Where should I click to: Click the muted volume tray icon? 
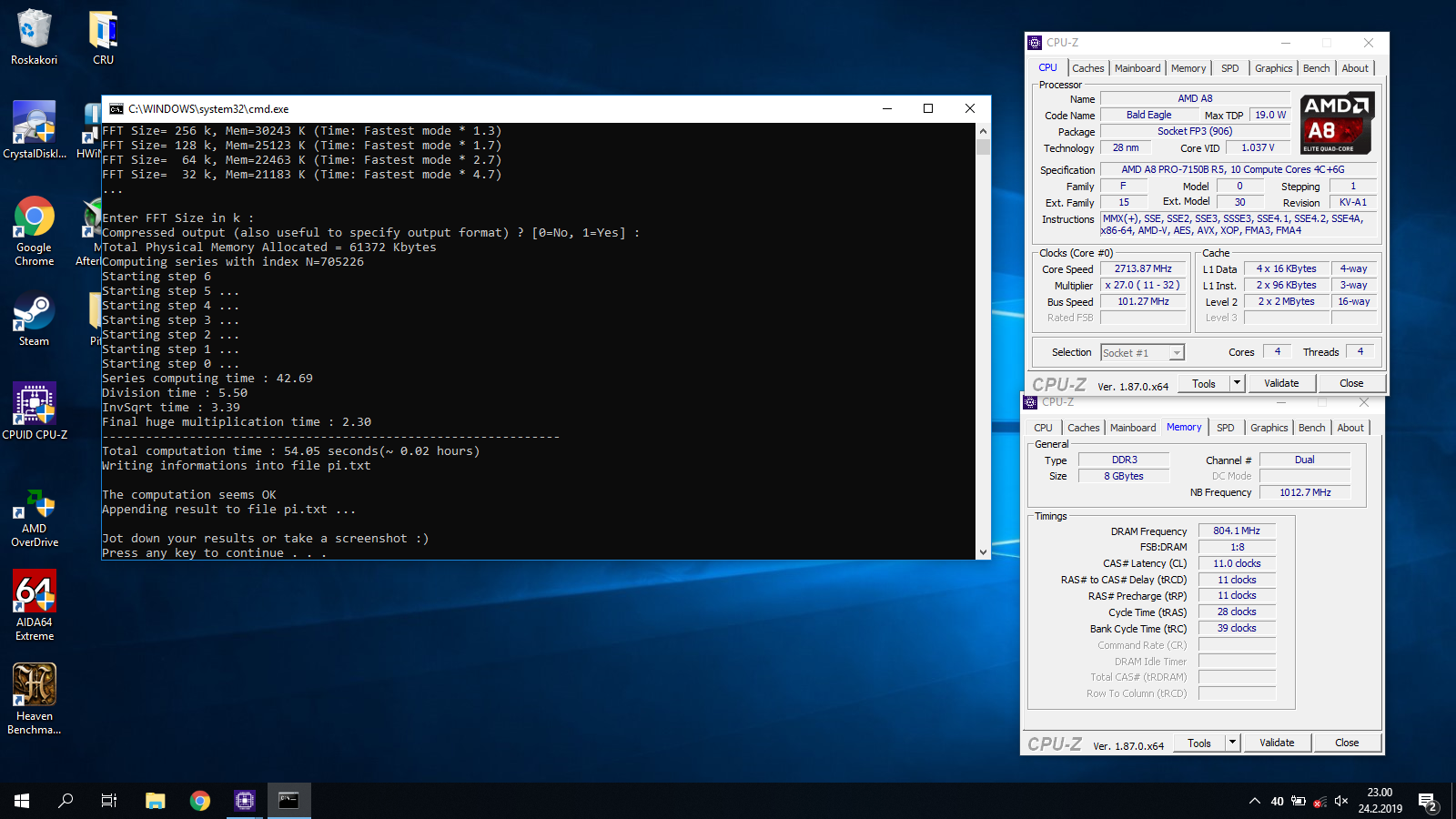tap(1341, 801)
